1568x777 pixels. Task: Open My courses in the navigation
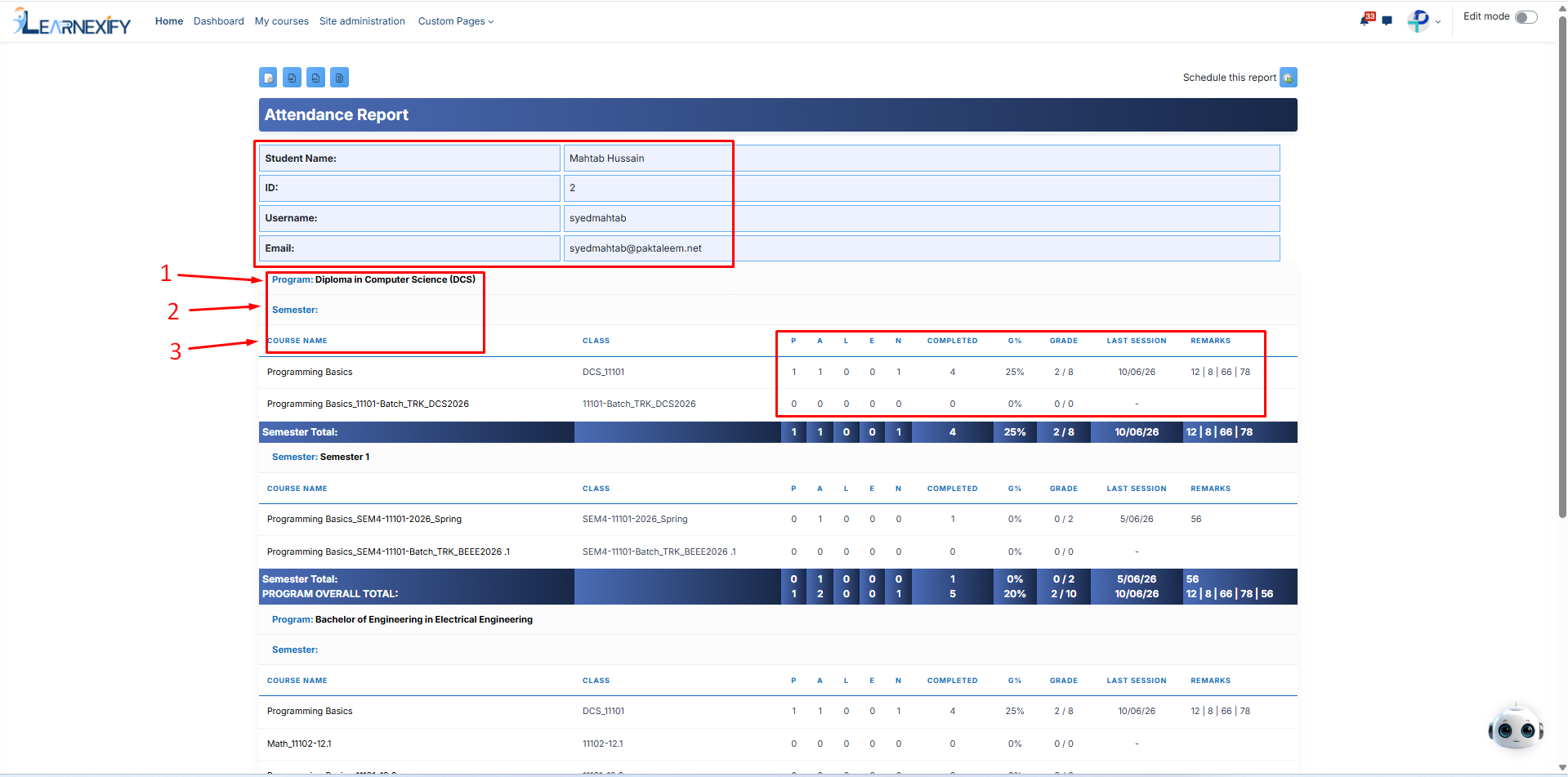tap(282, 21)
